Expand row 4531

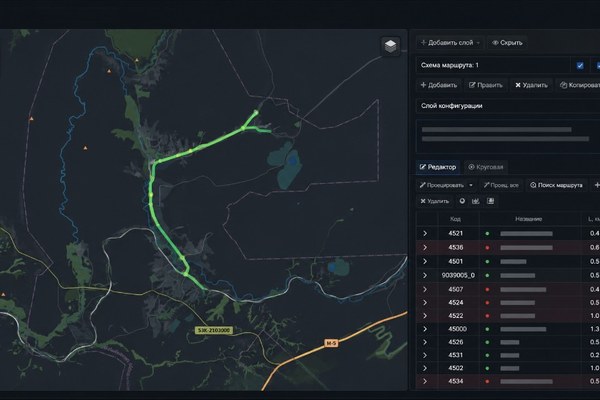[425, 355]
